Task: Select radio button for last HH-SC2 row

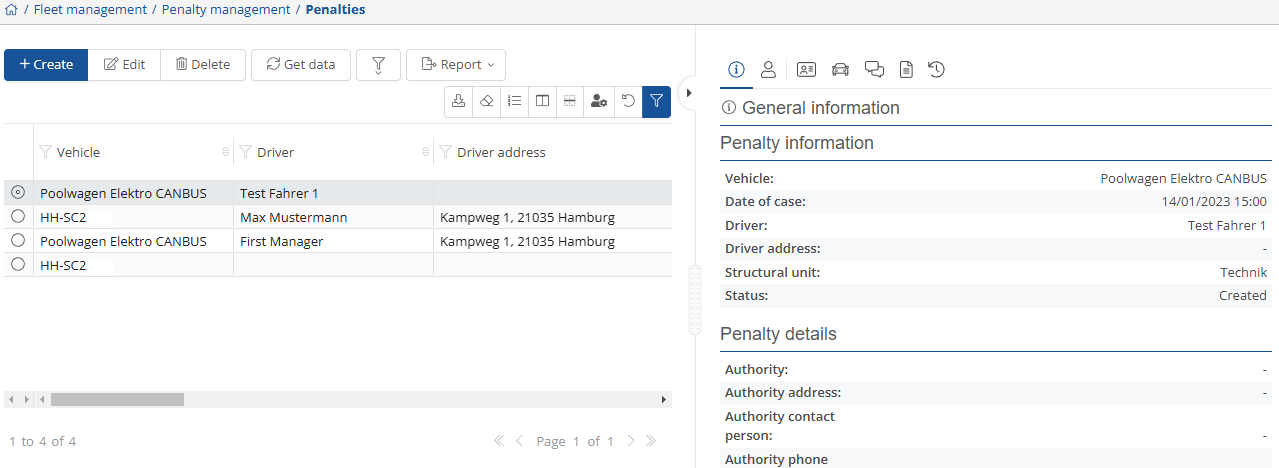Action: click(x=17, y=265)
